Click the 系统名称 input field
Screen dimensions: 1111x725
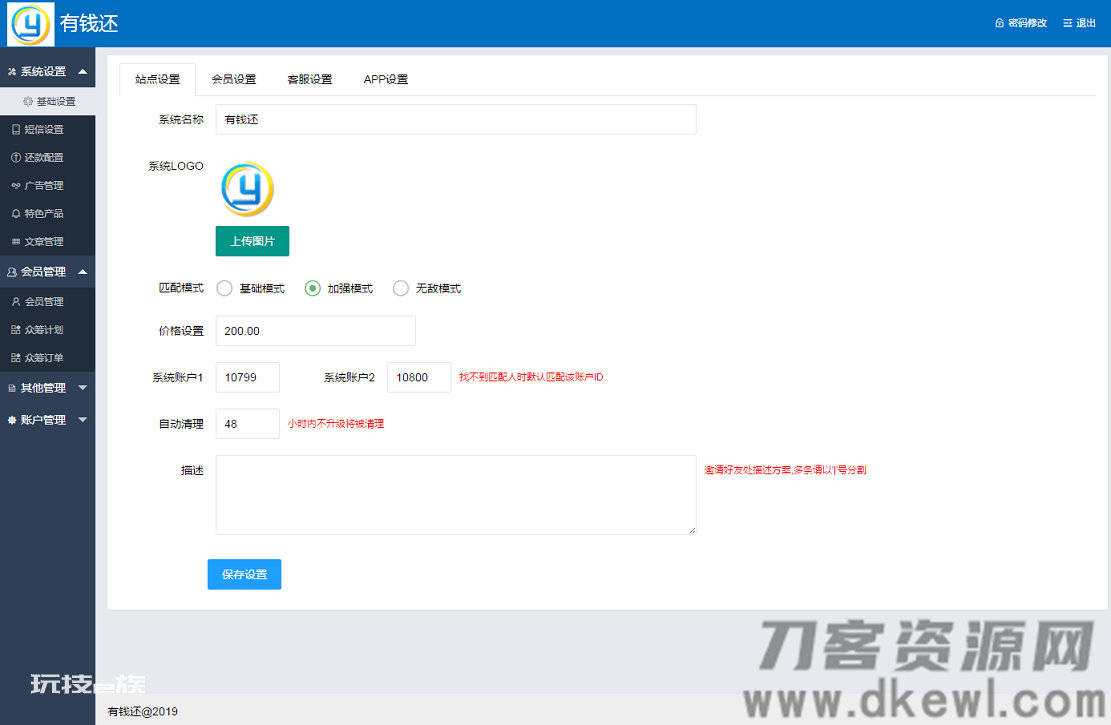pos(456,119)
